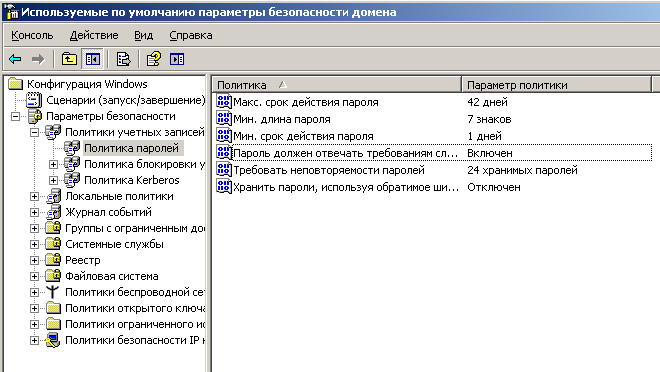Collapse the Параметры безопасности node

15,116
